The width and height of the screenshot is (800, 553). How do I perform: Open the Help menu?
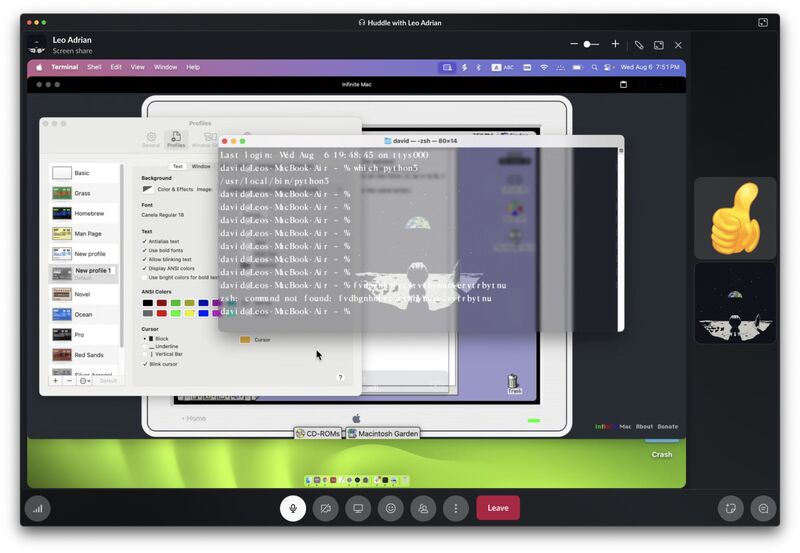193,67
